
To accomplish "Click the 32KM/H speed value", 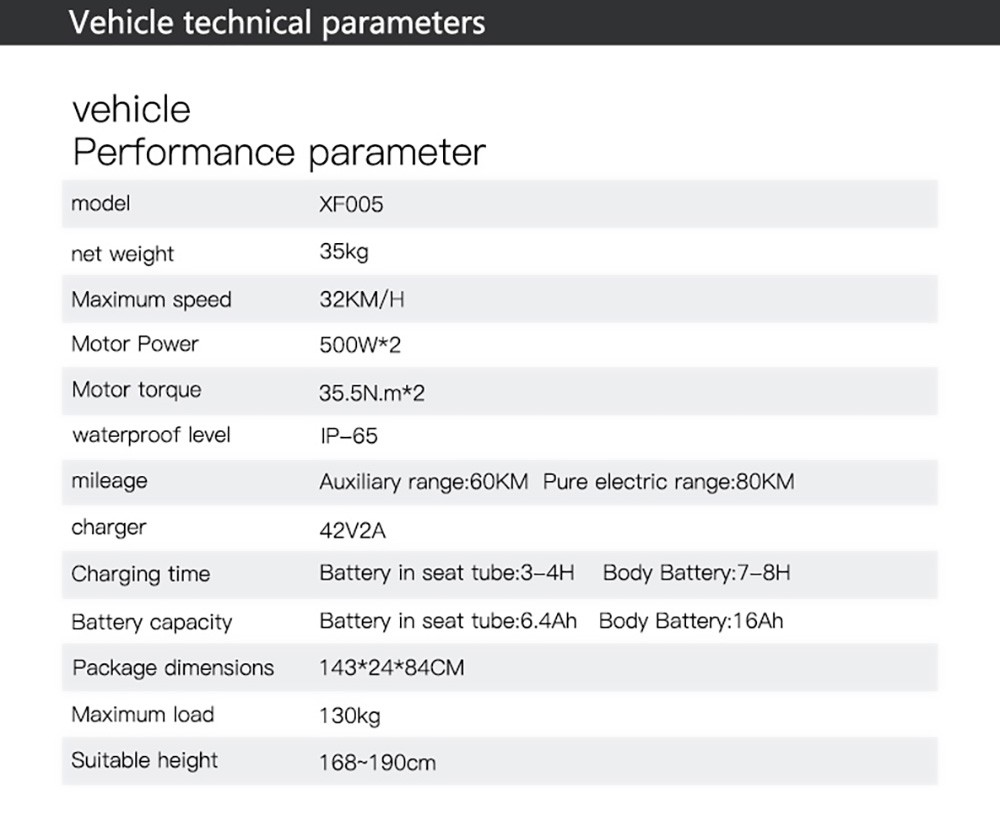I will [x=361, y=300].
